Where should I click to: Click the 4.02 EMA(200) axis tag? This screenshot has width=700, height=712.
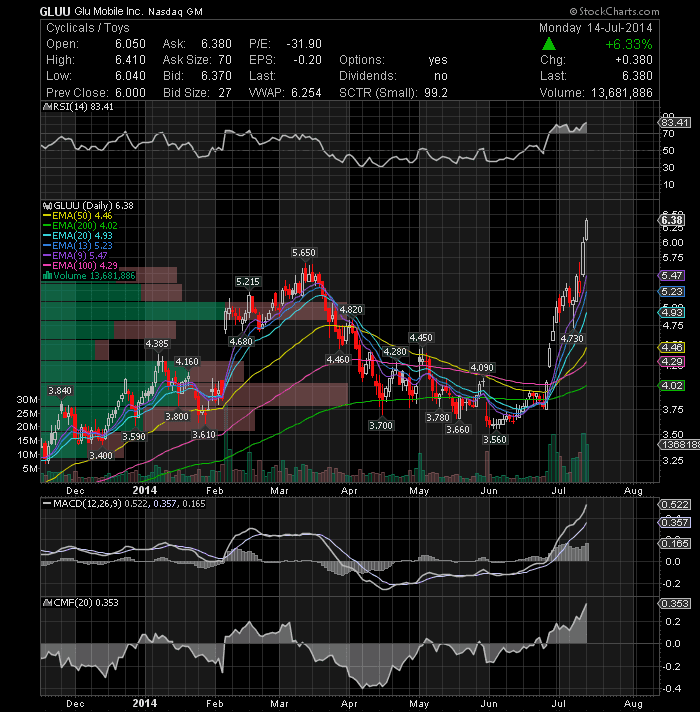click(671, 386)
